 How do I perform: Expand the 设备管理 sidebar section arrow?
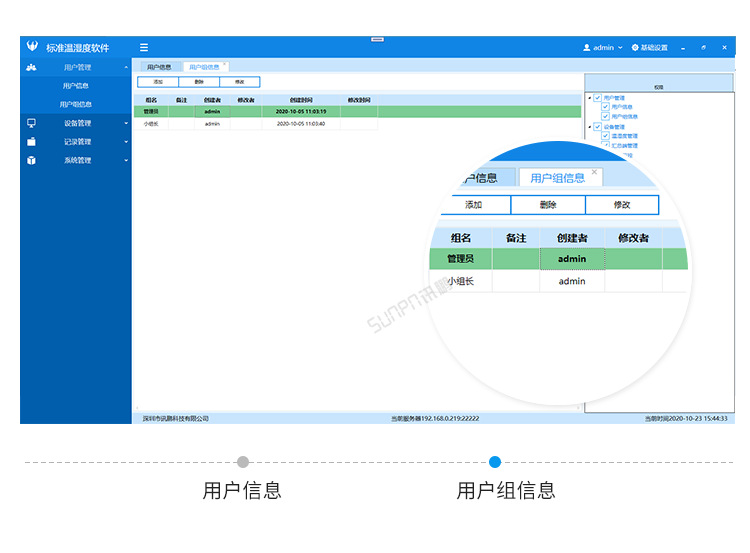[126, 123]
